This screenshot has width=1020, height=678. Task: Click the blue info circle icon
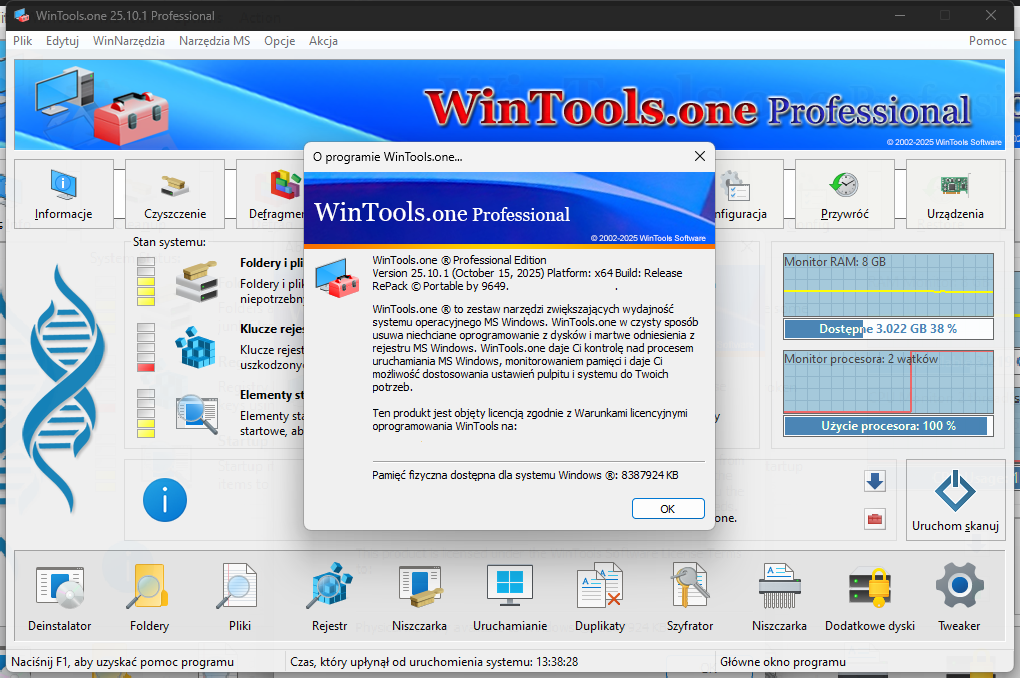click(165, 500)
